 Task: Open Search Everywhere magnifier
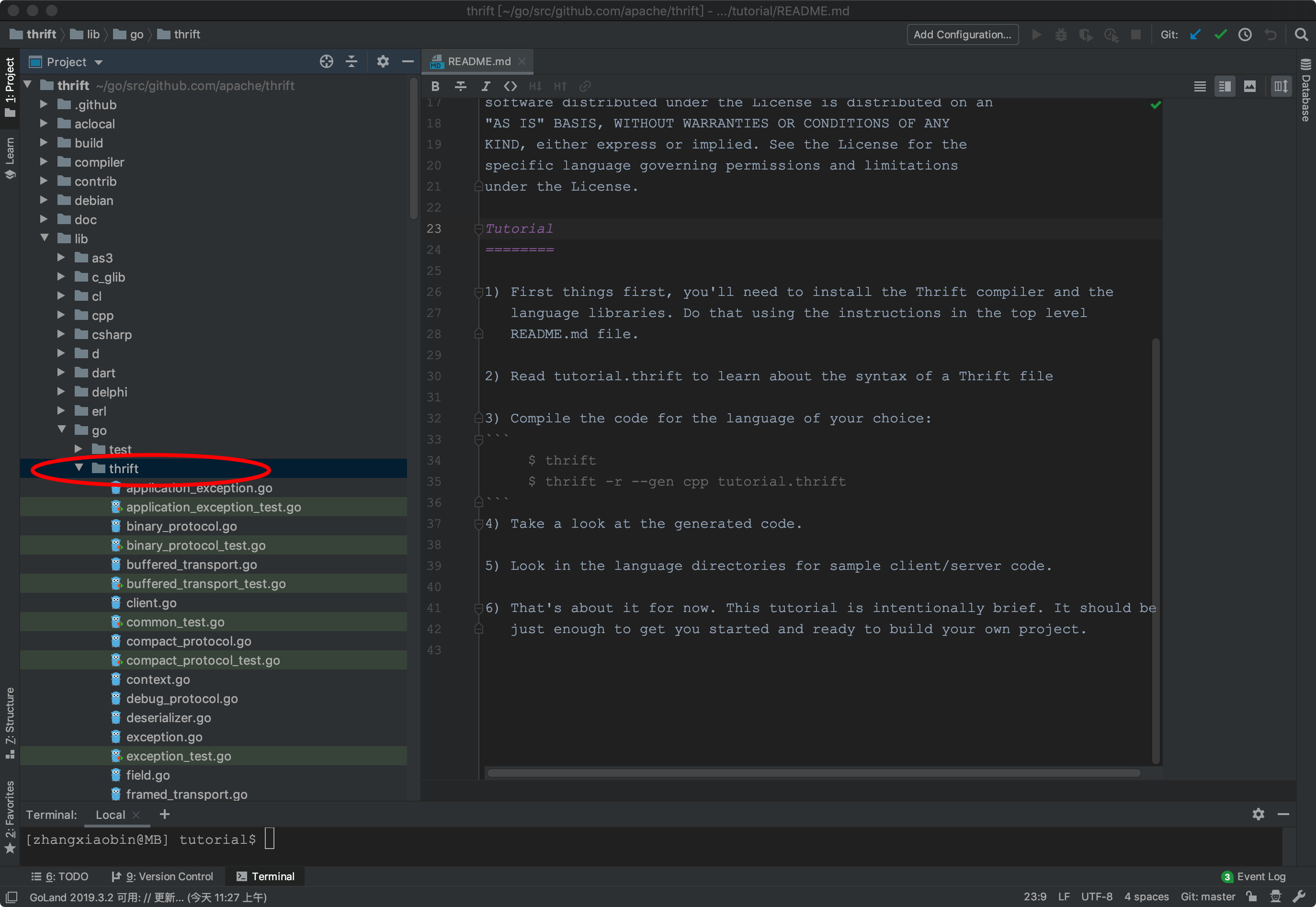(x=1301, y=34)
